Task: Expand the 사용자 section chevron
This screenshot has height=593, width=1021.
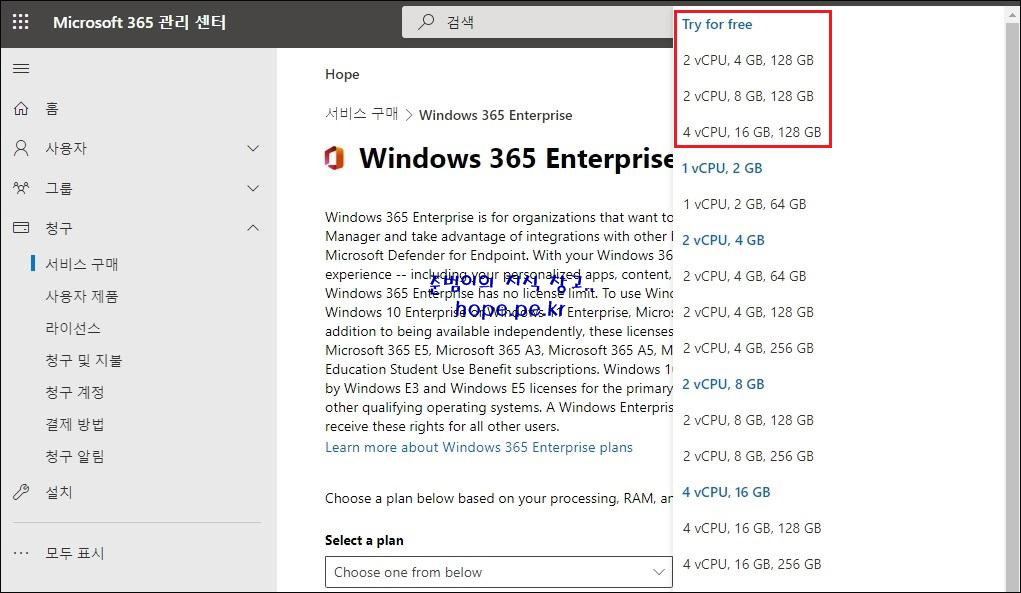Action: (x=253, y=148)
